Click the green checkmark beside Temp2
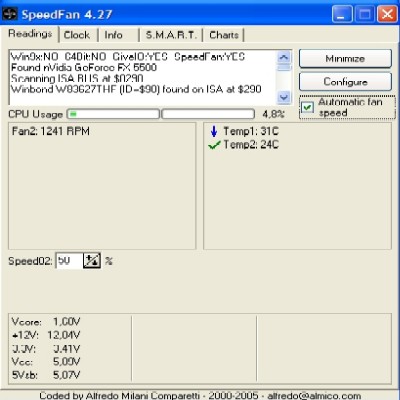400x400 pixels. (214, 145)
